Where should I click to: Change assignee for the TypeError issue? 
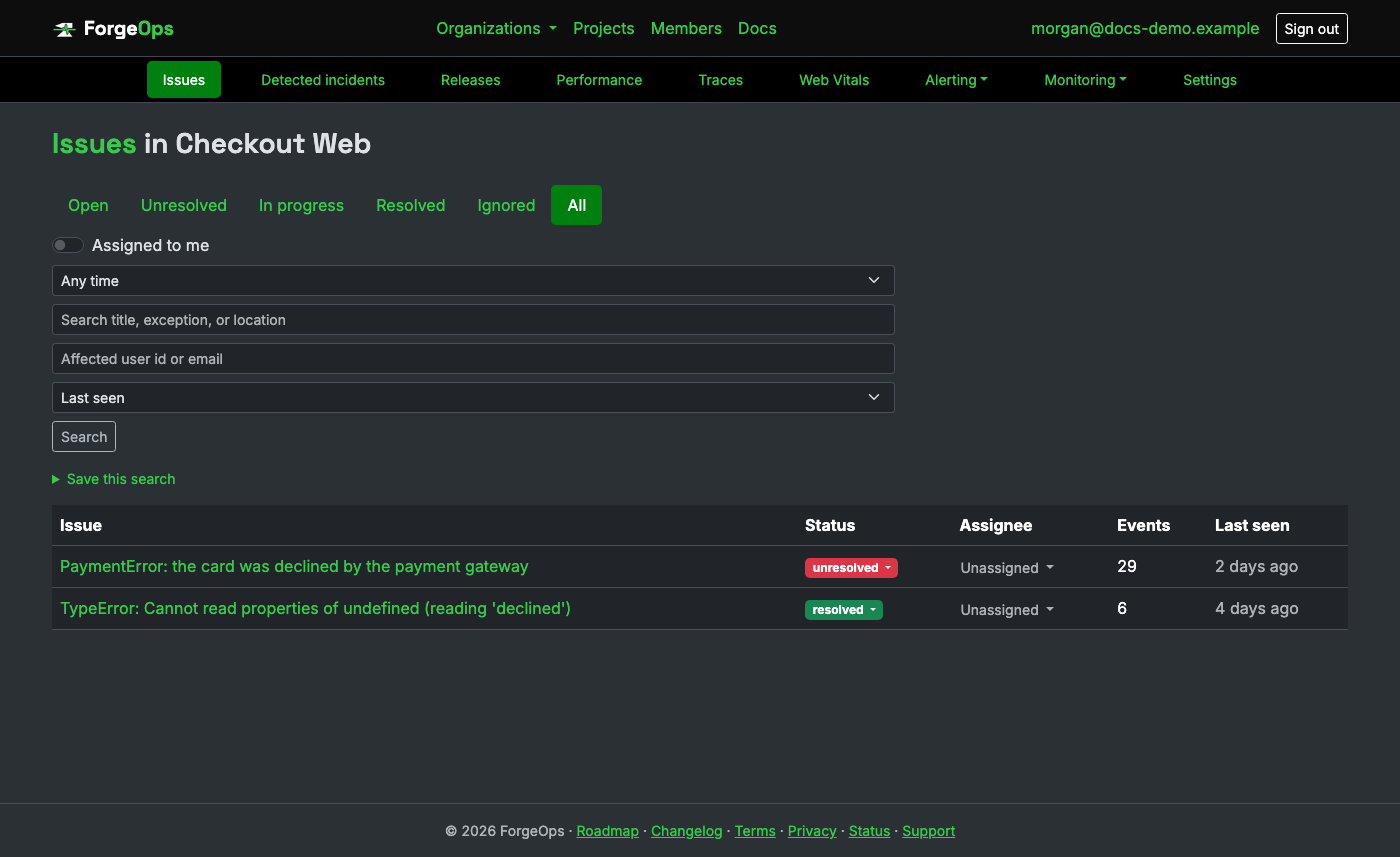coord(1007,610)
